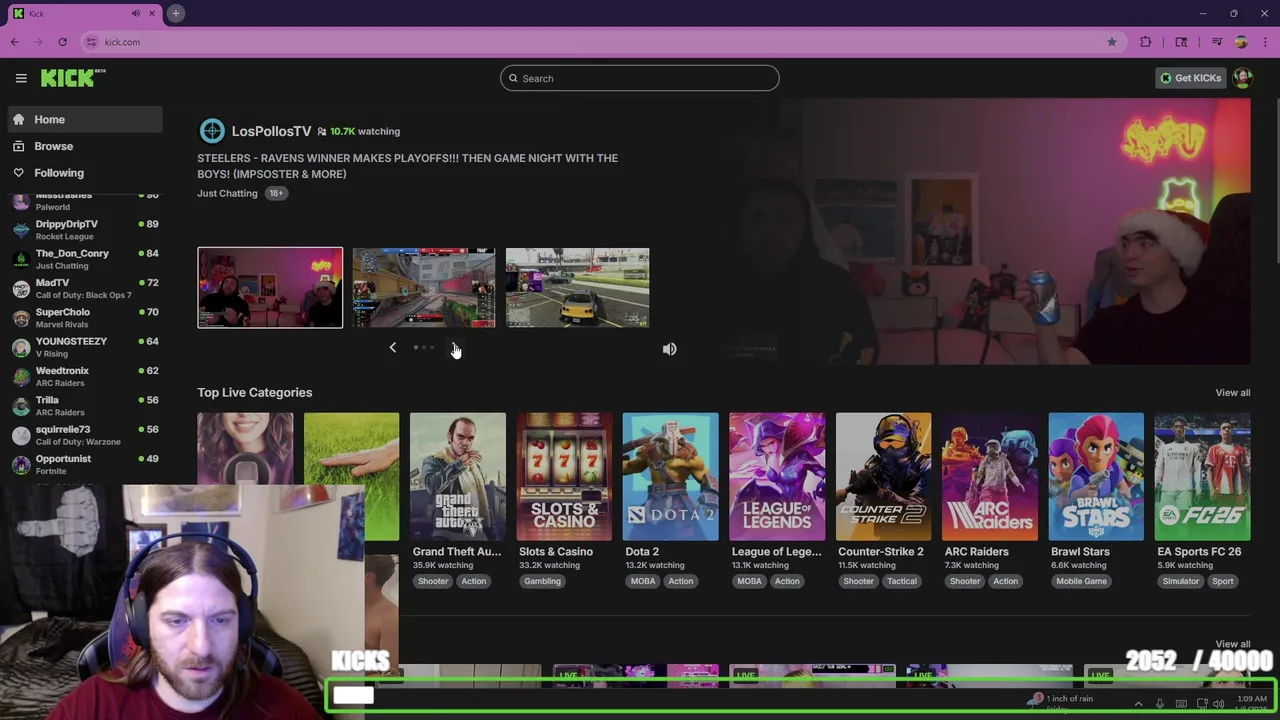The width and height of the screenshot is (1280, 720).
Task: Open DrippyDripTV channel avatar in sidebar
Action: tap(21, 231)
